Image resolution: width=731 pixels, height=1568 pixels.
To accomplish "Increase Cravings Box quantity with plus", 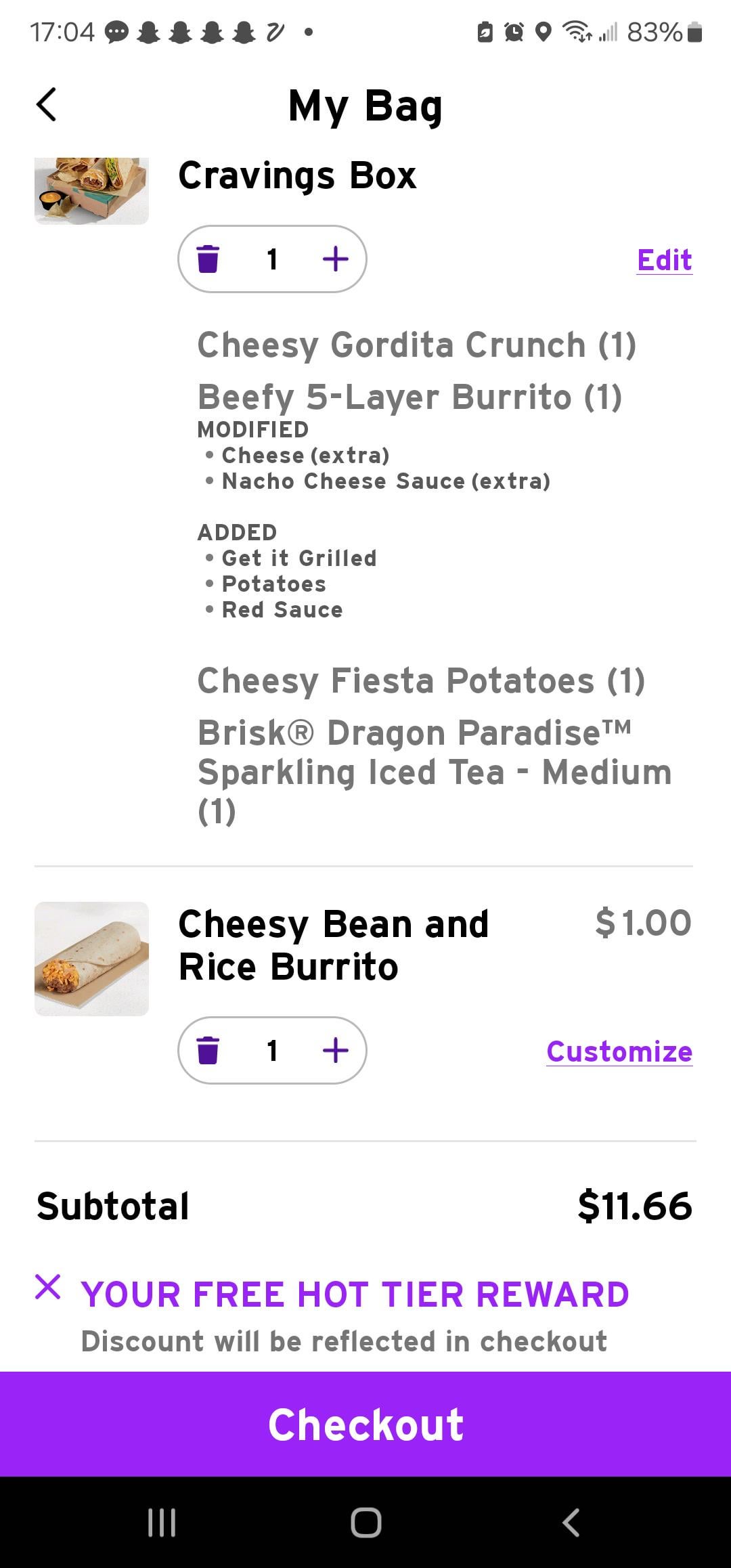I will click(336, 259).
